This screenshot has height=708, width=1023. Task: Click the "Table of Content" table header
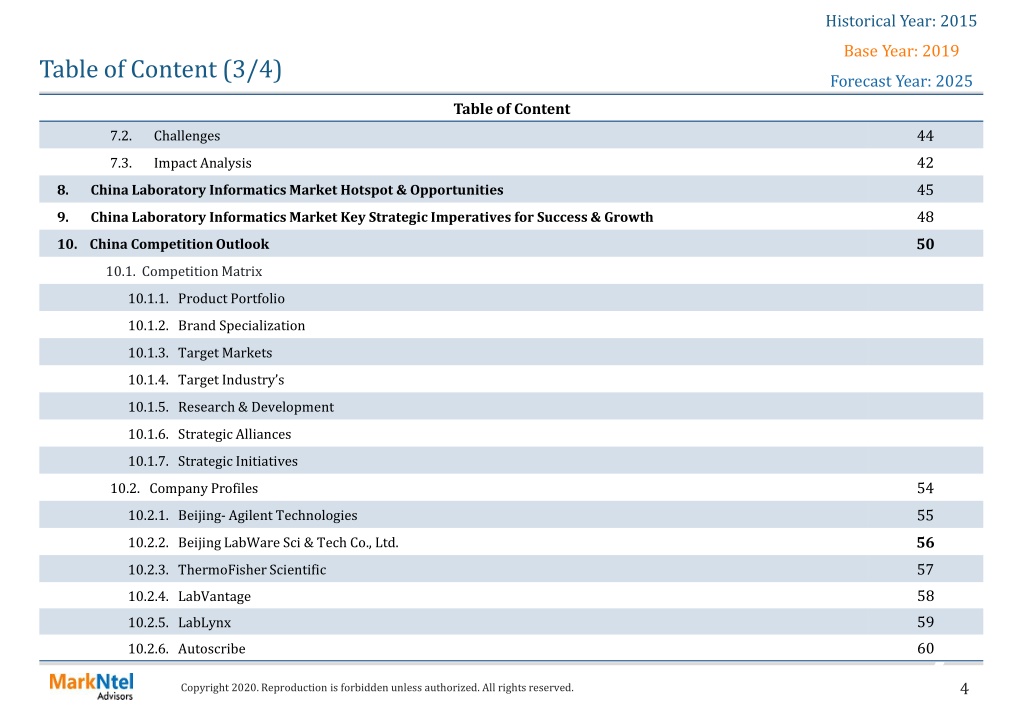pos(512,109)
